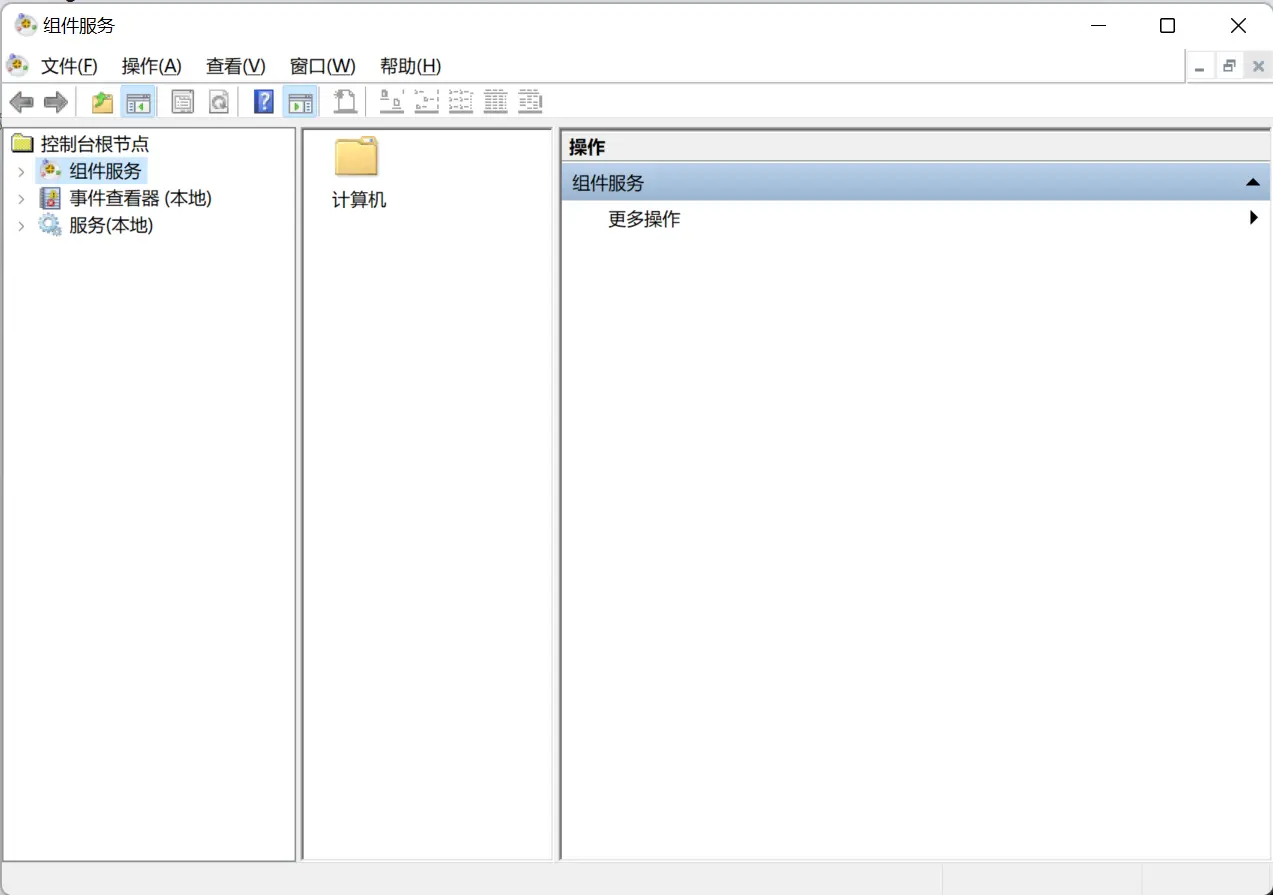The height and width of the screenshot is (895, 1273).
Task: Open the 文件(F) menu
Action: pyautogui.click(x=69, y=66)
